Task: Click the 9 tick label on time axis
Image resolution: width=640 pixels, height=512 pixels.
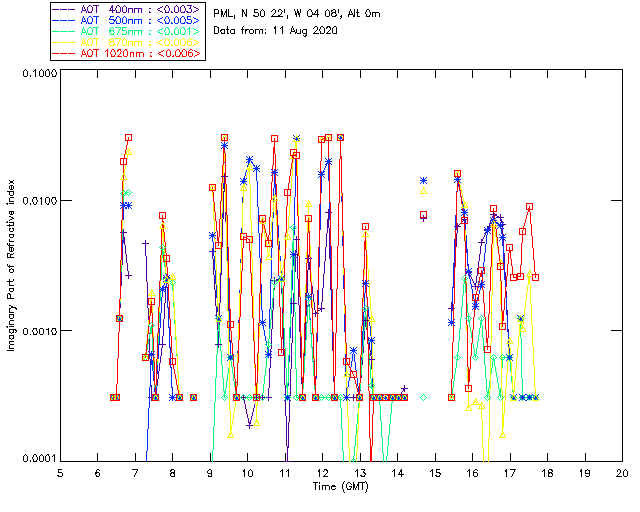Action: tap(210, 473)
